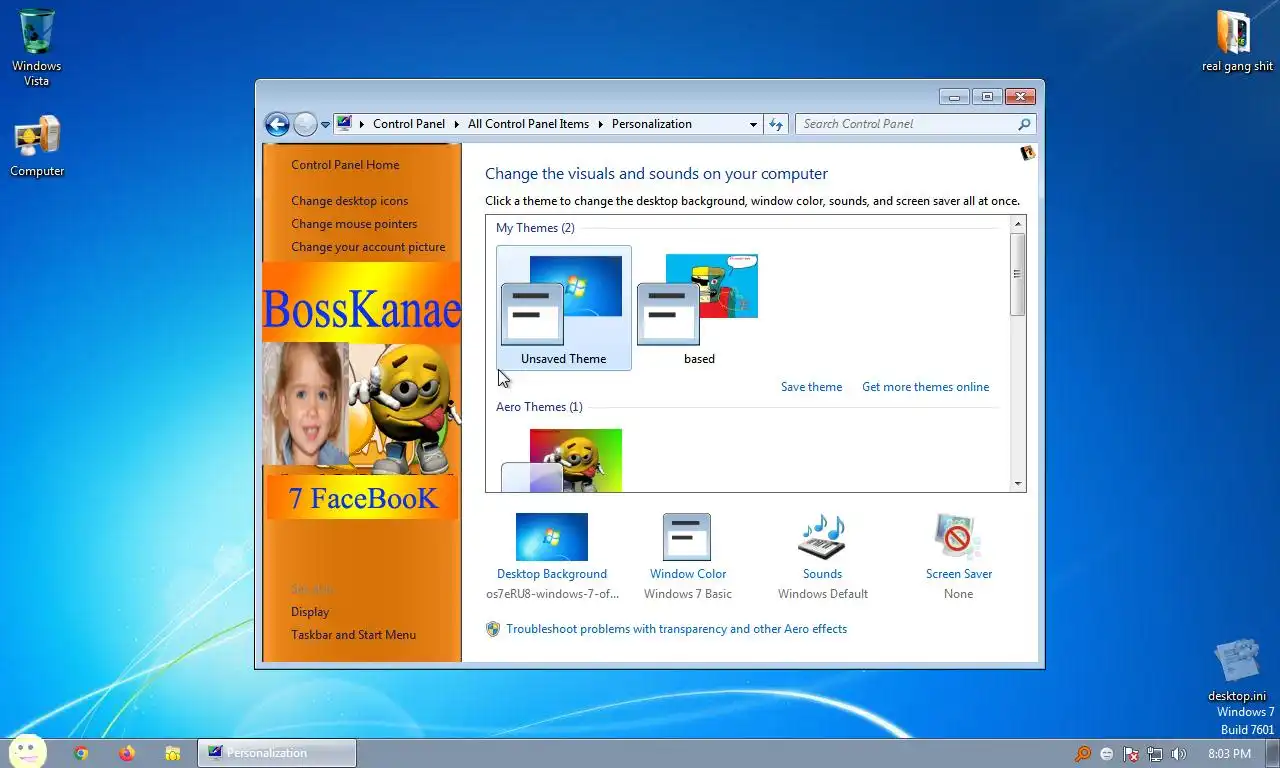Open the Screen Saver icon
Image resolution: width=1280 pixels, height=768 pixels.
tap(958, 537)
